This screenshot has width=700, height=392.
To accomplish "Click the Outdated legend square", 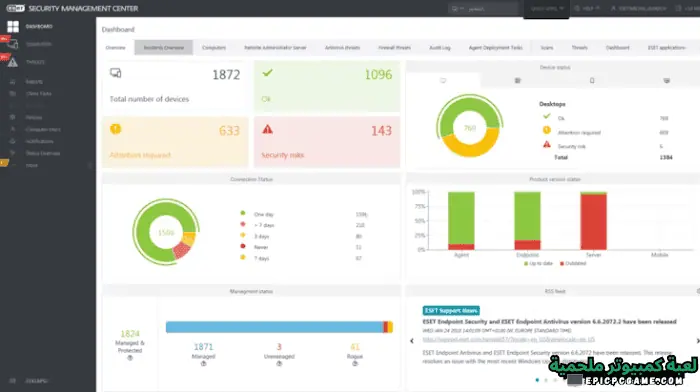I will pyautogui.click(x=562, y=263).
